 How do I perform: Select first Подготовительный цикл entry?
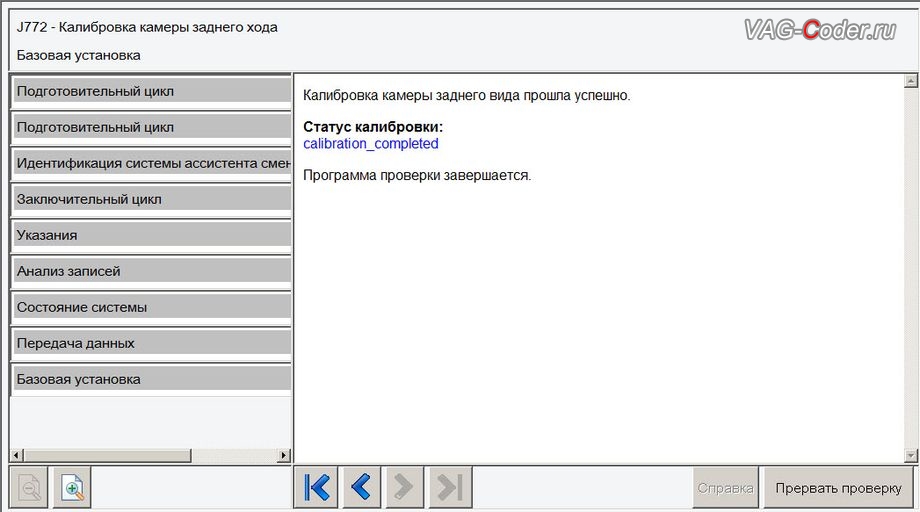point(152,91)
